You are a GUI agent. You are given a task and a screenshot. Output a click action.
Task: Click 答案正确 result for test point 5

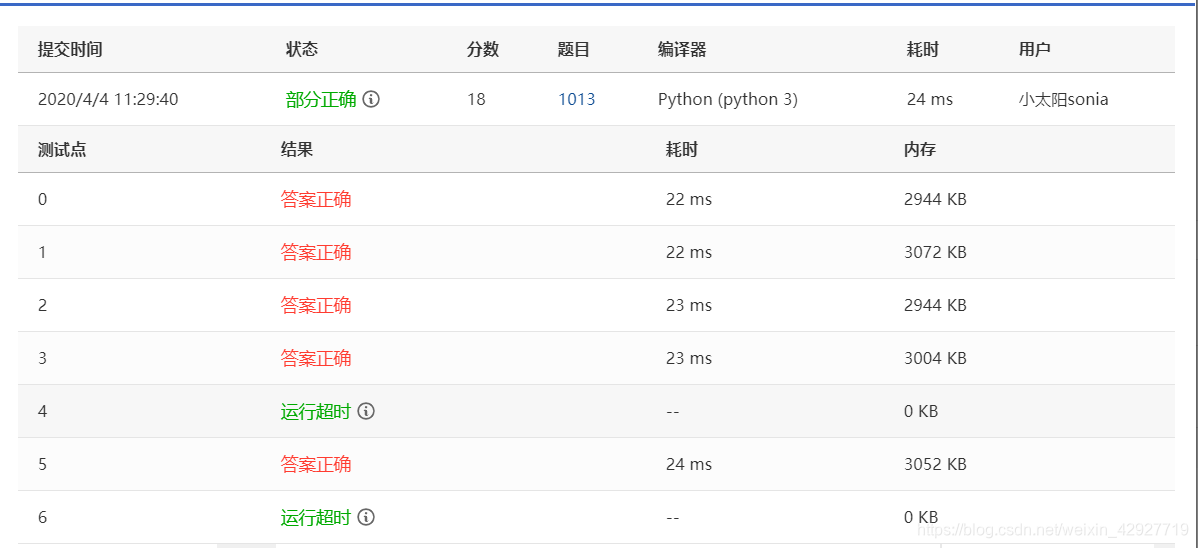coord(316,464)
